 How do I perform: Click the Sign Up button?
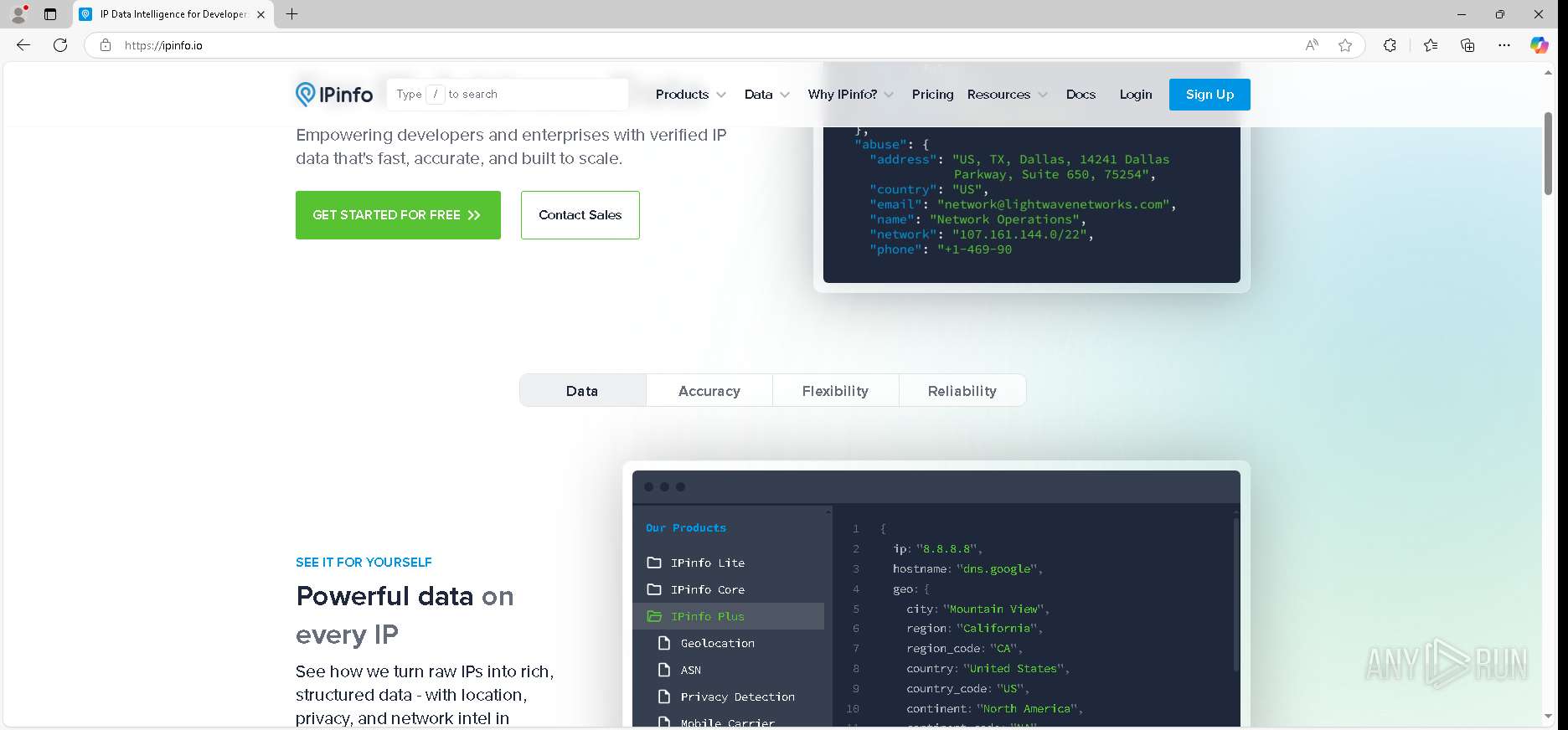(1210, 95)
